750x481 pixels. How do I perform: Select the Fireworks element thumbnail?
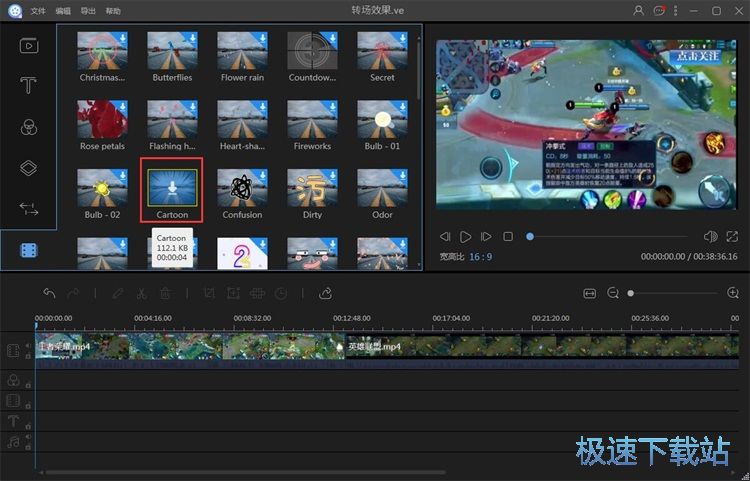(312, 119)
